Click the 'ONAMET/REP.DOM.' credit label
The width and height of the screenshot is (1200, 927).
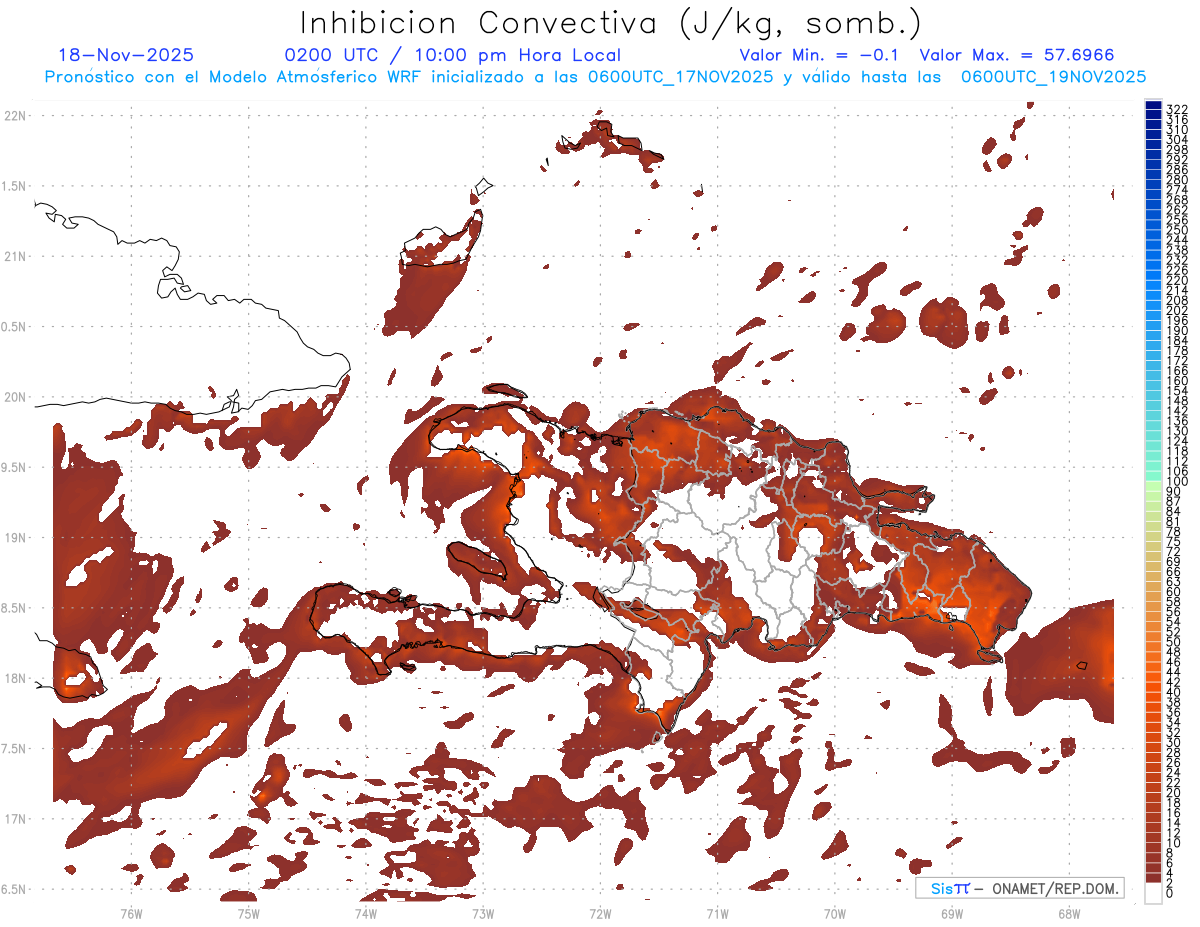(1054, 888)
